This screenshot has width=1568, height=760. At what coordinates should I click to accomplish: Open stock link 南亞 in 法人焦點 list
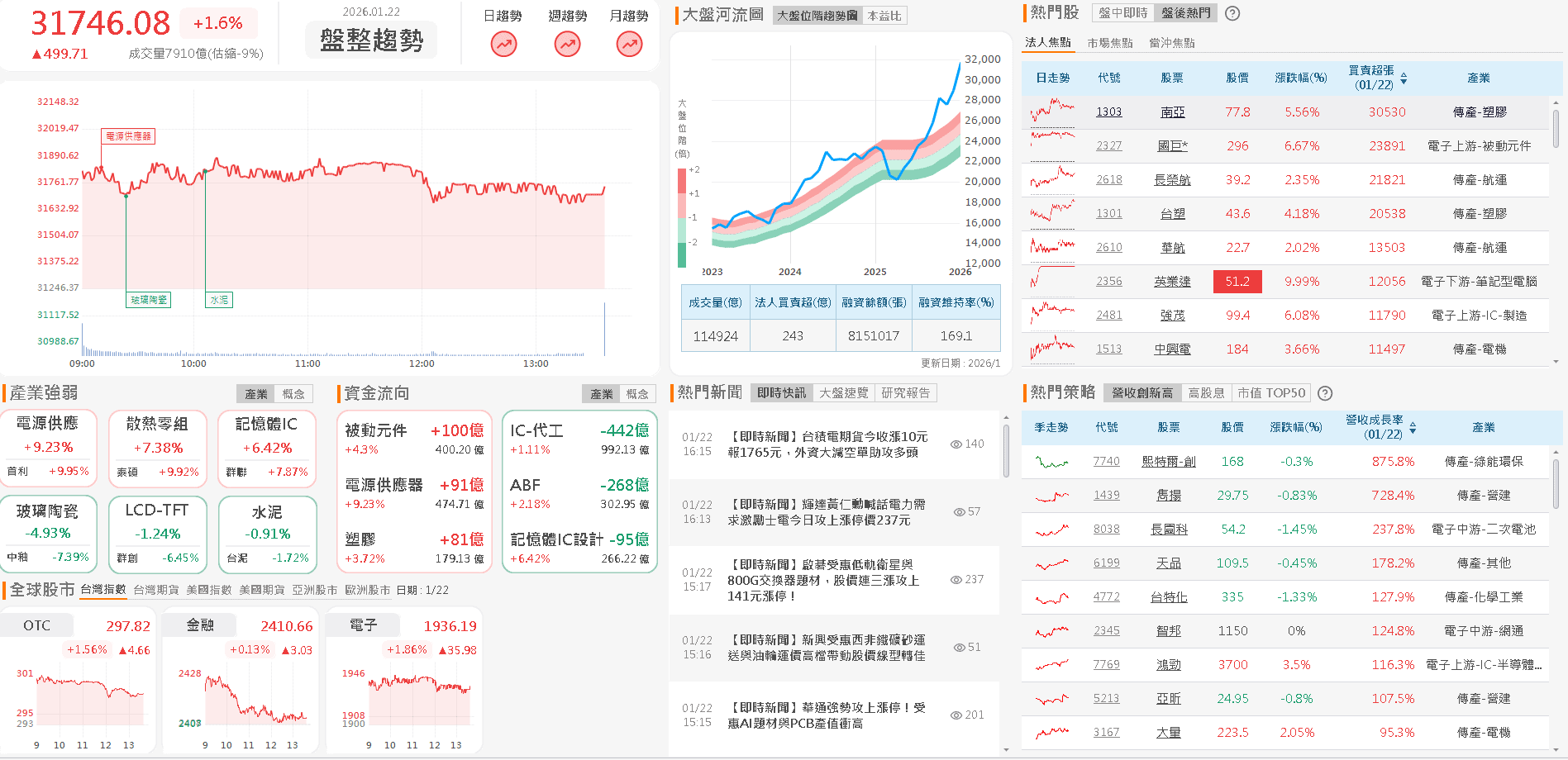click(1171, 112)
